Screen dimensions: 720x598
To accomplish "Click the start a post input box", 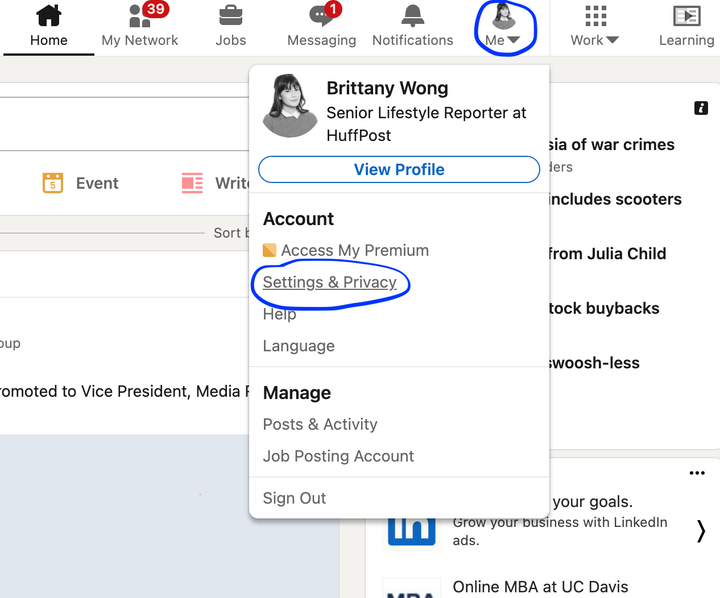I will (x=124, y=124).
